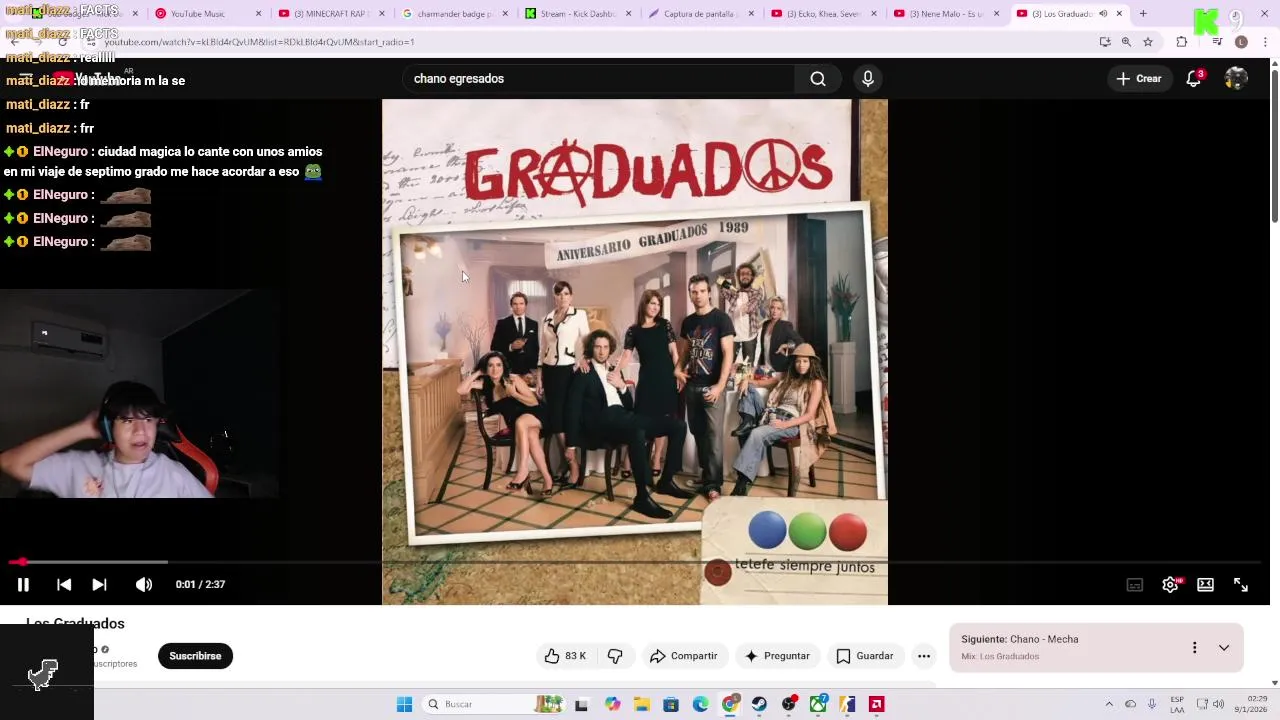Viewport: 1280px width, 720px height.
Task: Open Task View in the taskbar
Action: pos(581,704)
